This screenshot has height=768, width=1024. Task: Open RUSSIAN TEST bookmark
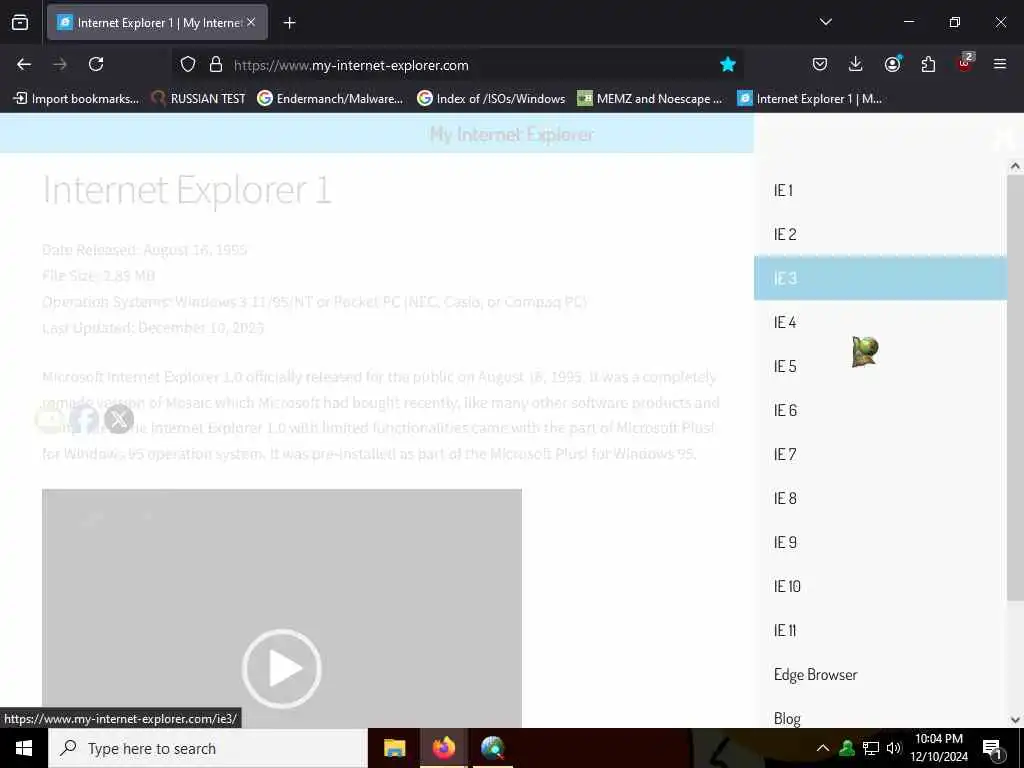[x=198, y=99]
